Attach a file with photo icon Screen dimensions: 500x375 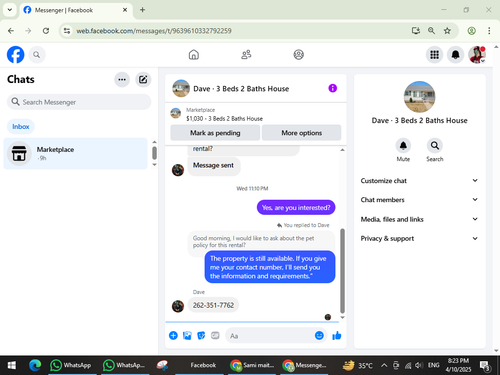[x=187, y=335]
